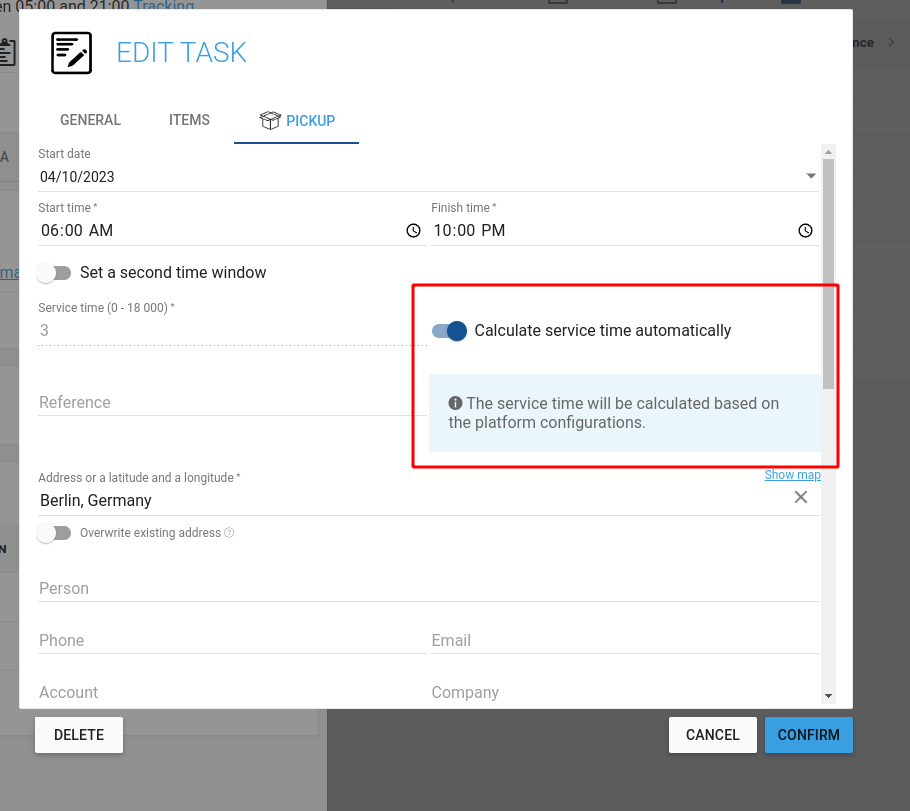
Task: Confirm the task edits
Action: [x=808, y=735]
